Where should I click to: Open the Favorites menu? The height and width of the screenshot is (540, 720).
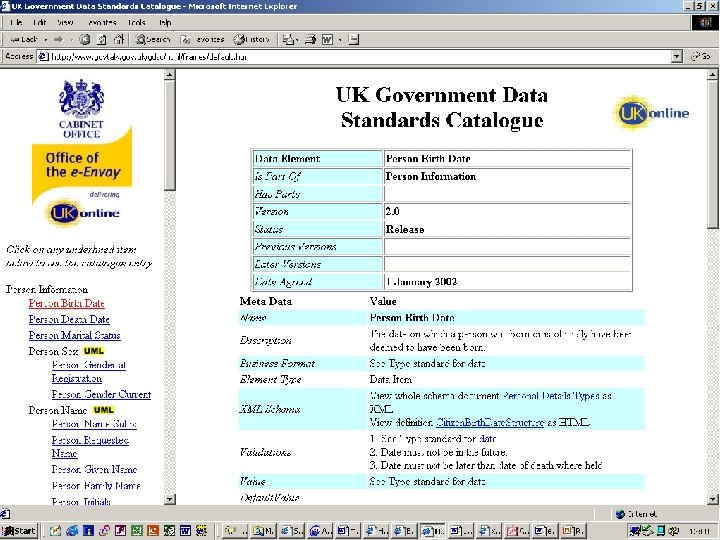pos(102,22)
